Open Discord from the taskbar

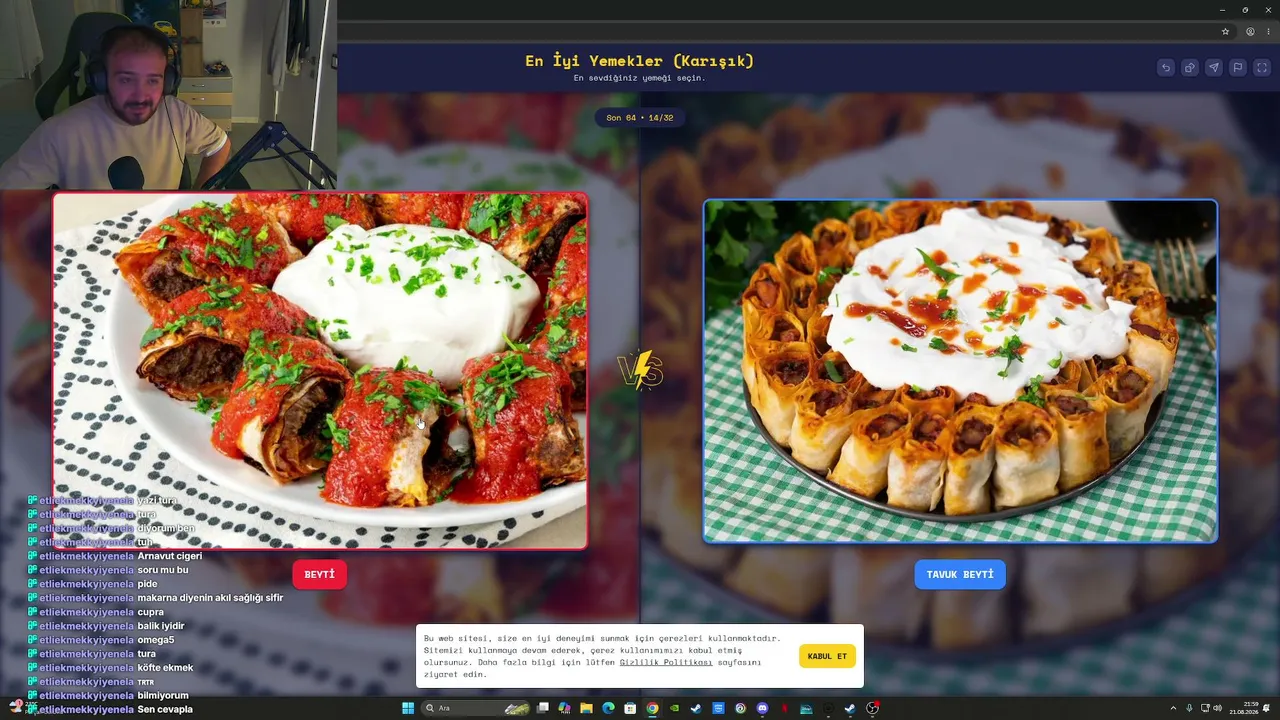point(762,708)
